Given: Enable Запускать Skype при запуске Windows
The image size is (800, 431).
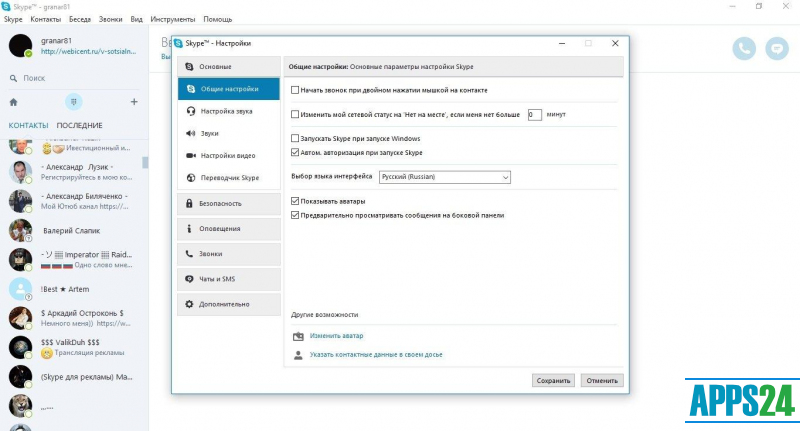Looking at the screenshot, I should (294, 138).
